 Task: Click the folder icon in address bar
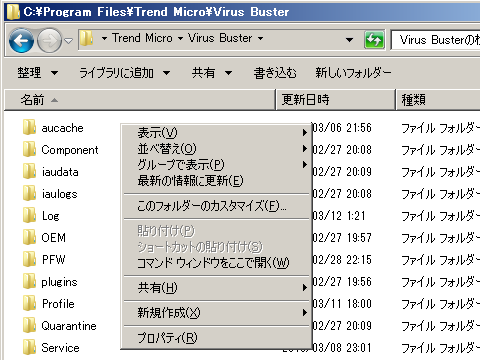87,39
